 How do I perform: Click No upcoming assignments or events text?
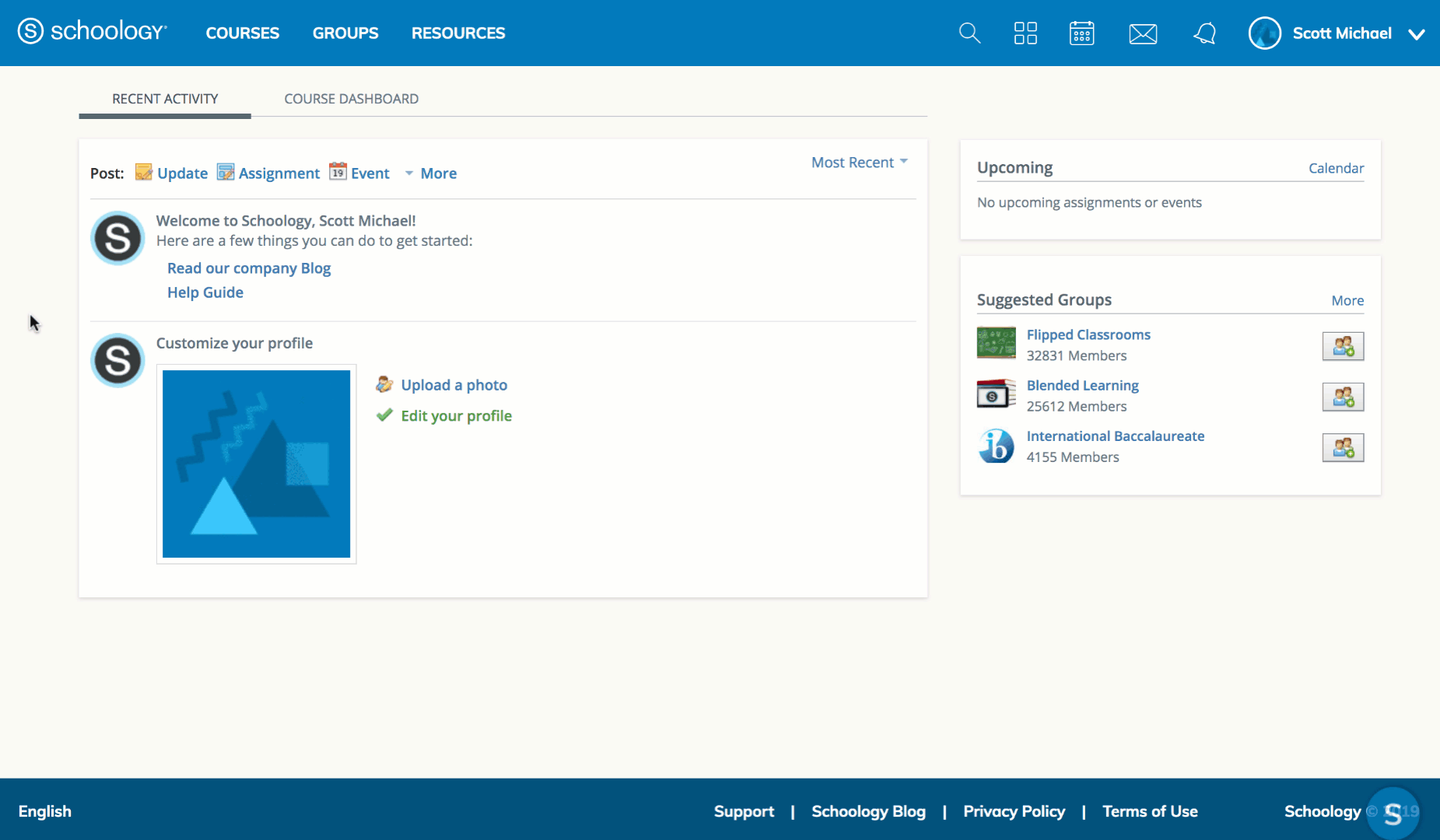point(1089,202)
